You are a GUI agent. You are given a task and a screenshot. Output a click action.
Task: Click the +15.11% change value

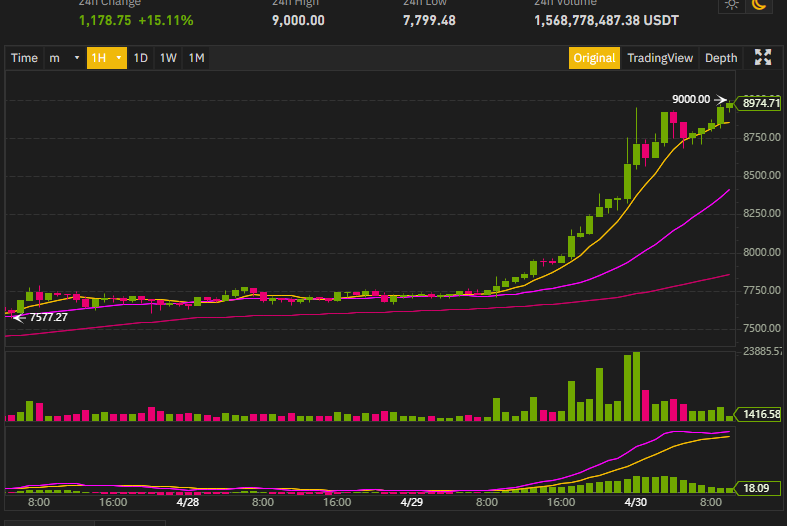click(x=166, y=21)
